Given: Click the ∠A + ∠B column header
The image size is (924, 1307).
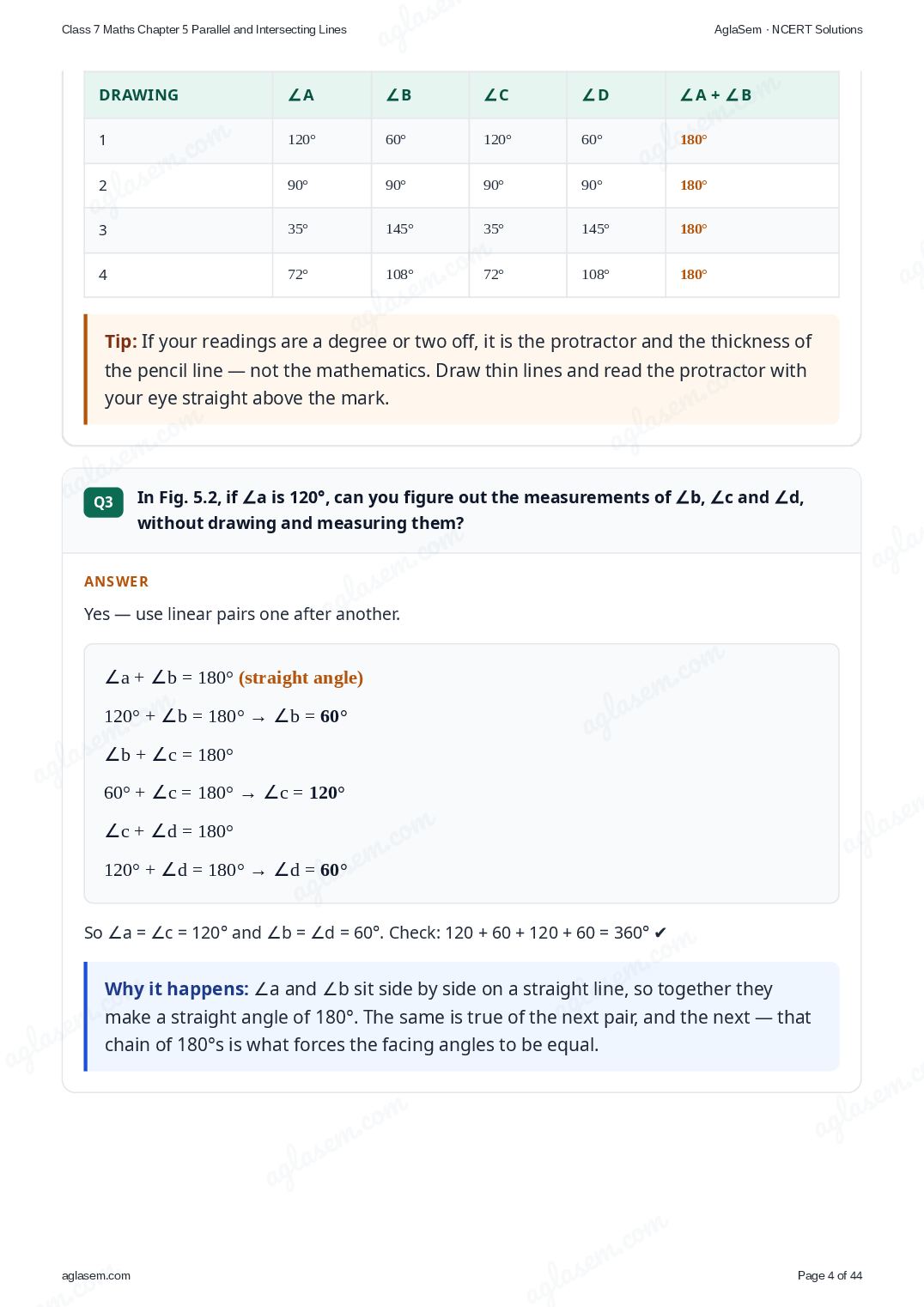Looking at the screenshot, I should coord(715,95).
